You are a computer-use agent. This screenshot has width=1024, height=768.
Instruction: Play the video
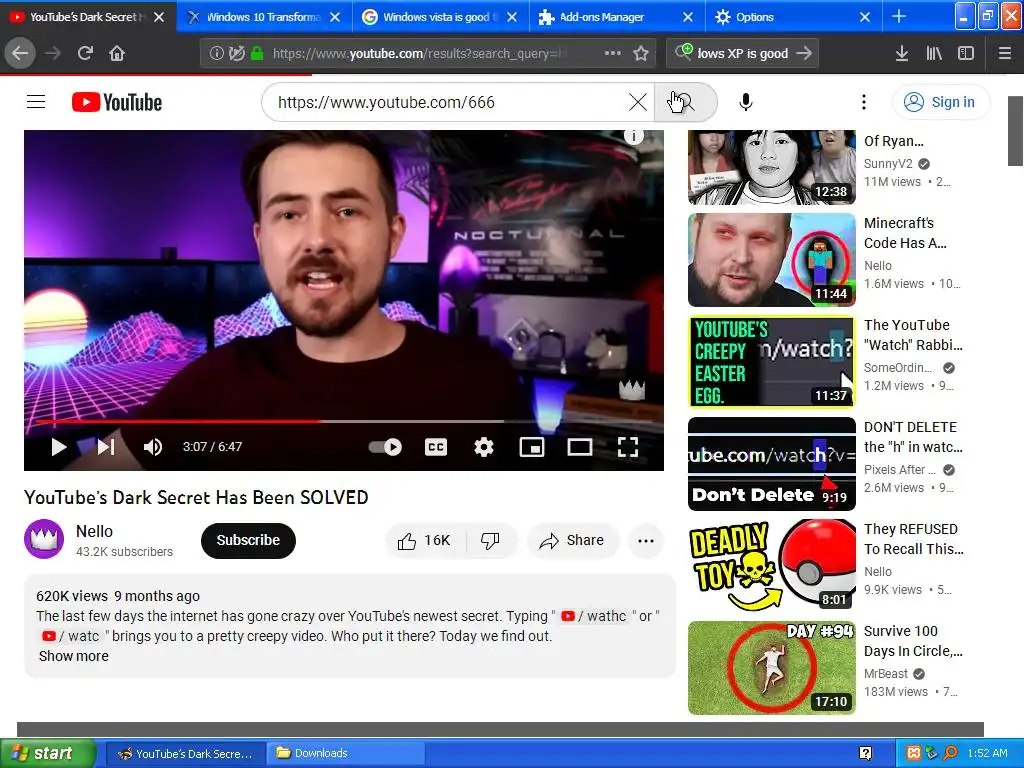pyautogui.click(x=59, y=447)
